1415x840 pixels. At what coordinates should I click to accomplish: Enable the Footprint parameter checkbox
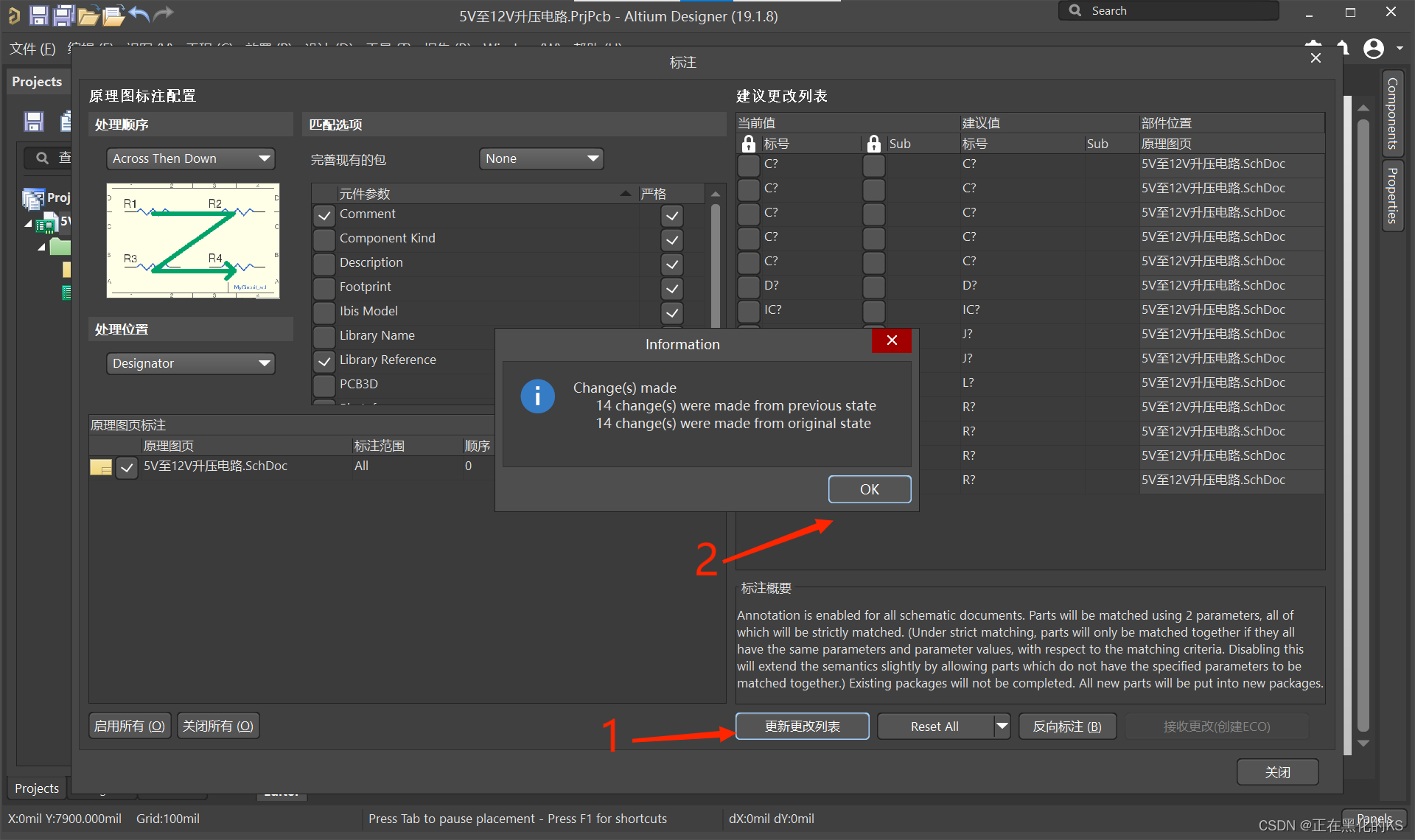(324, 287)
